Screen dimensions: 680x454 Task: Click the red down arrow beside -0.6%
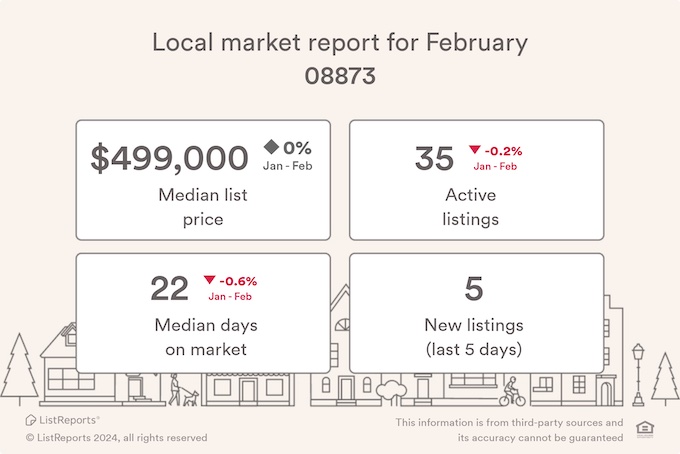[209, 280]
